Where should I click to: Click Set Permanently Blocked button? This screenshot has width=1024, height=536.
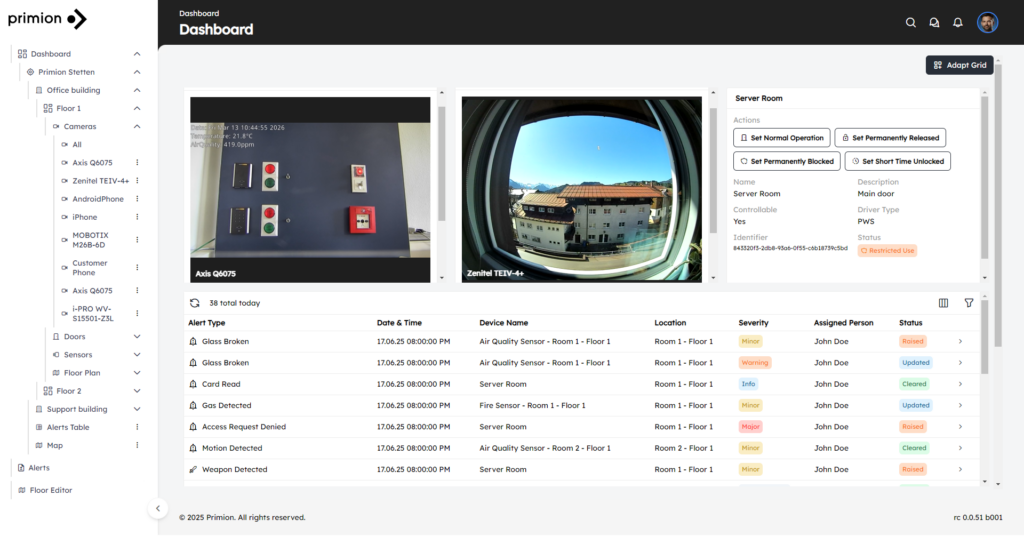(x=786, y=161)
